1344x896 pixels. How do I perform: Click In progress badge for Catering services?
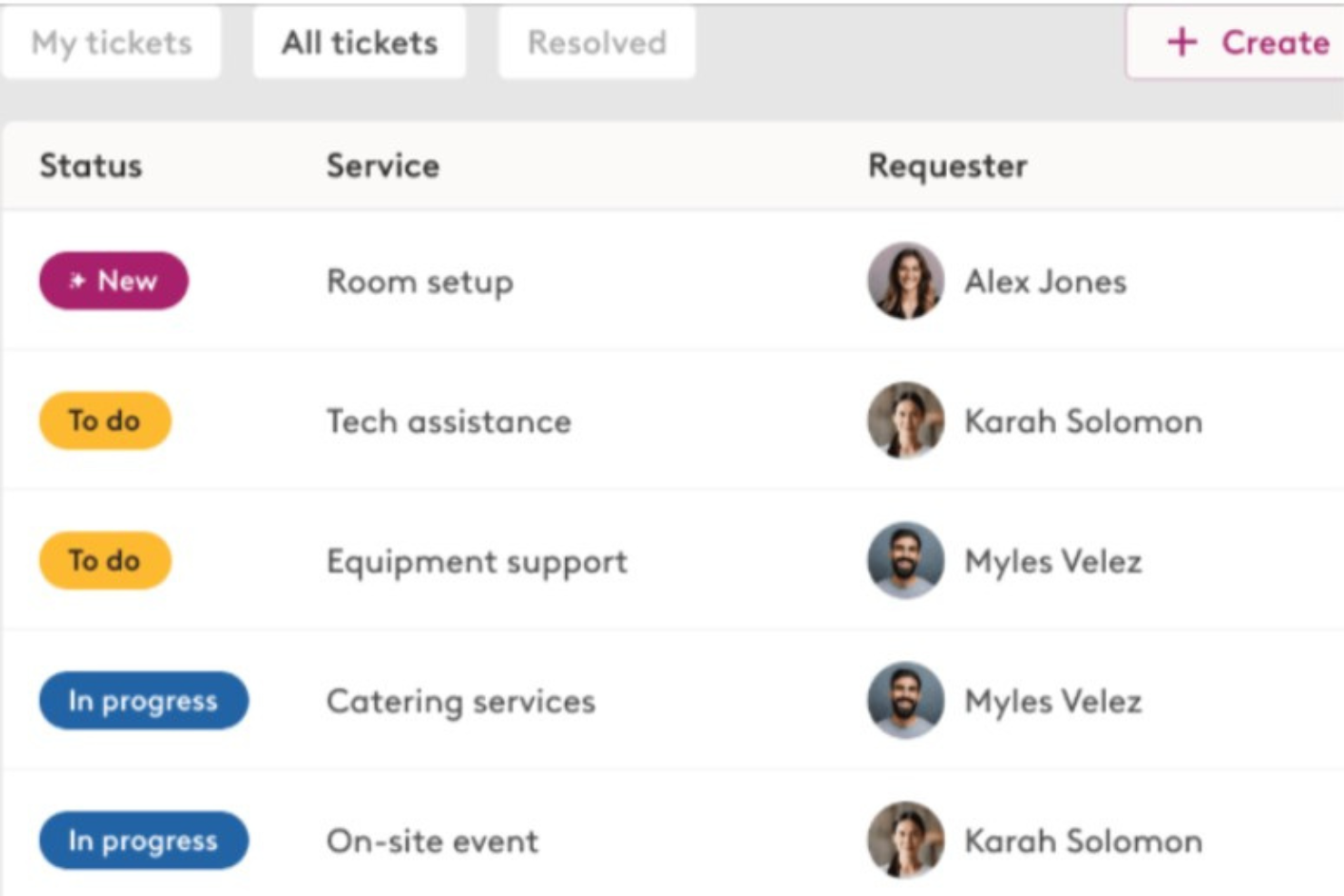[x=143, y=701]
